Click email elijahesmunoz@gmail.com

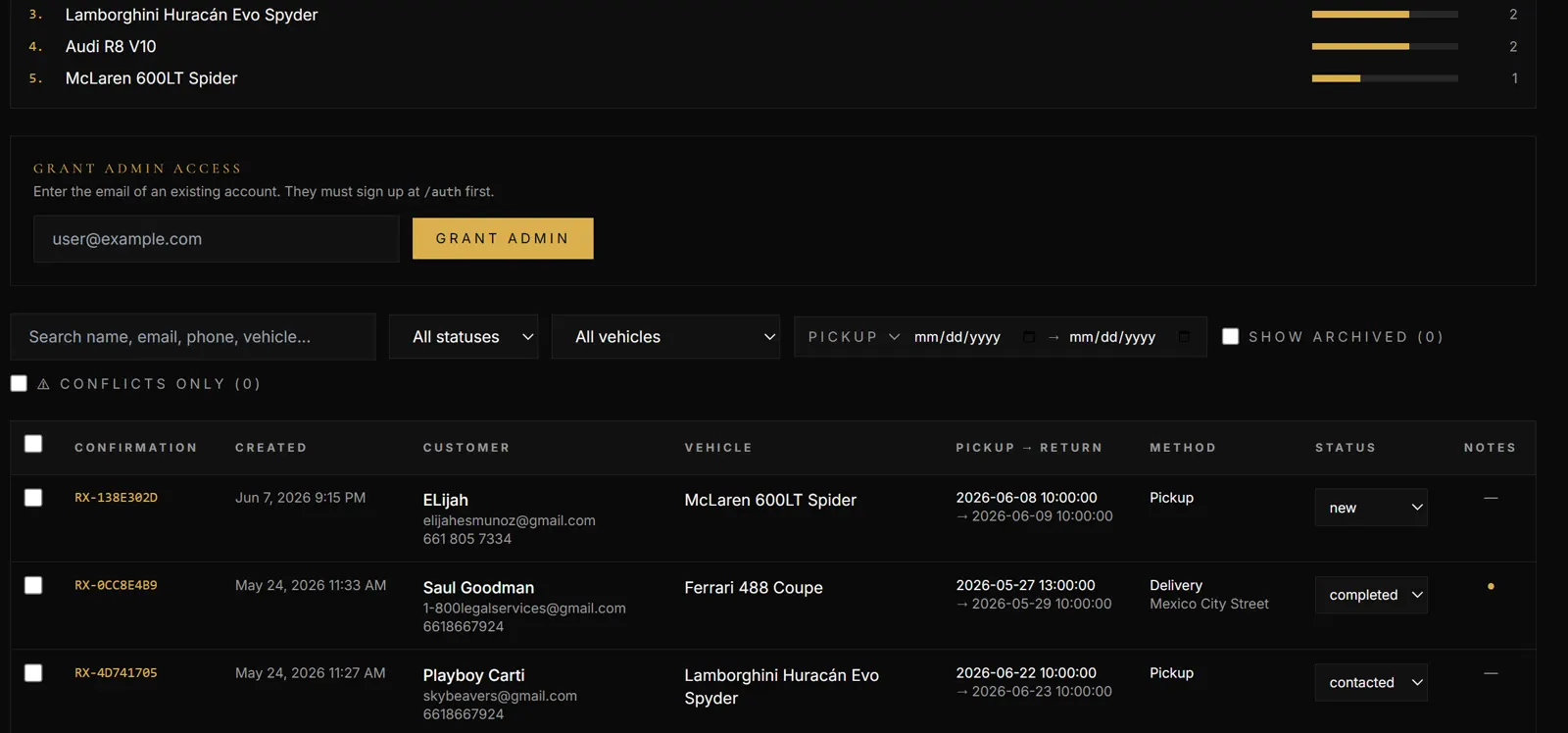click(510, 520)
